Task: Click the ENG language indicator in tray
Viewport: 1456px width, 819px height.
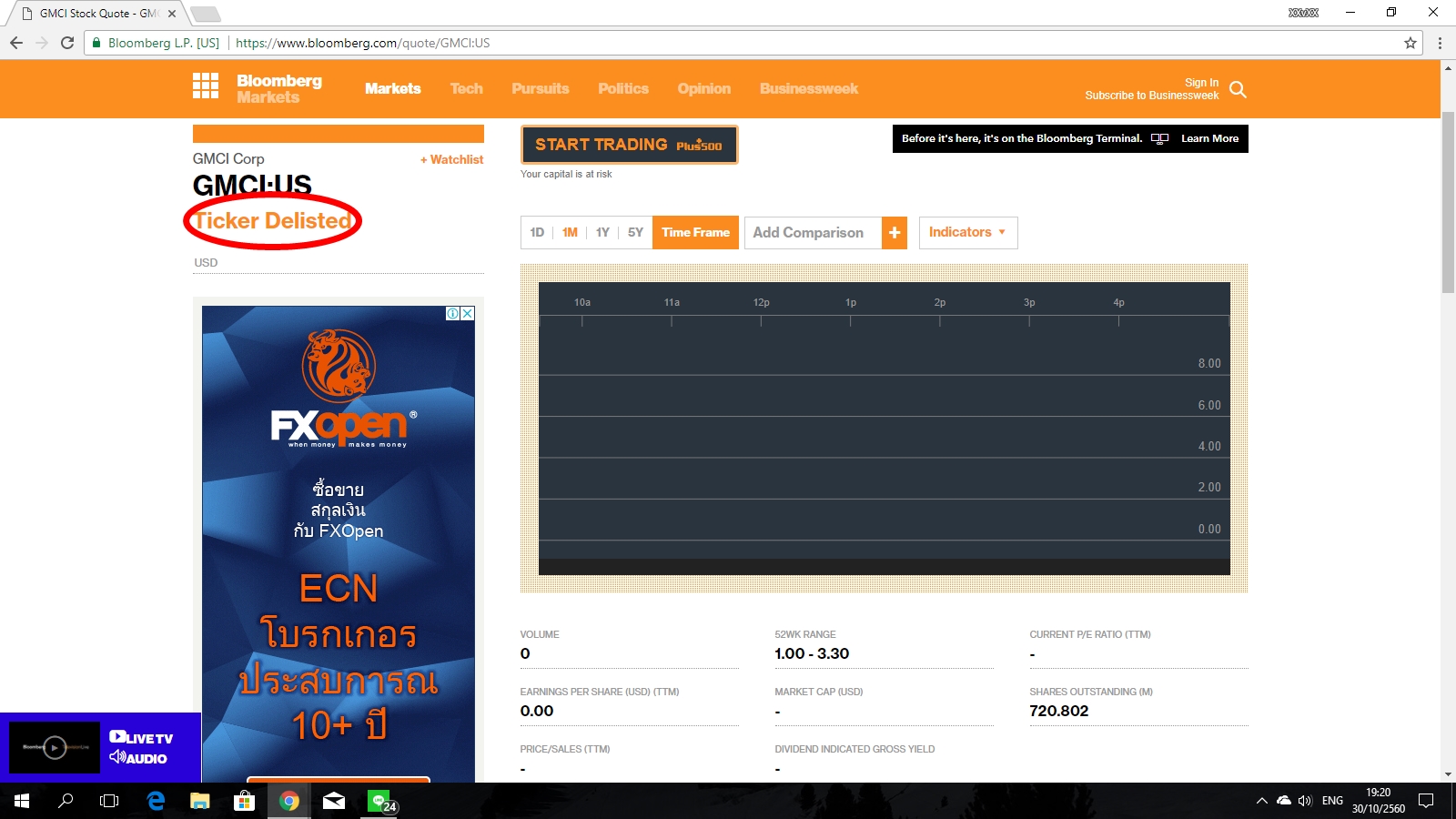Action: point(1332,801)
